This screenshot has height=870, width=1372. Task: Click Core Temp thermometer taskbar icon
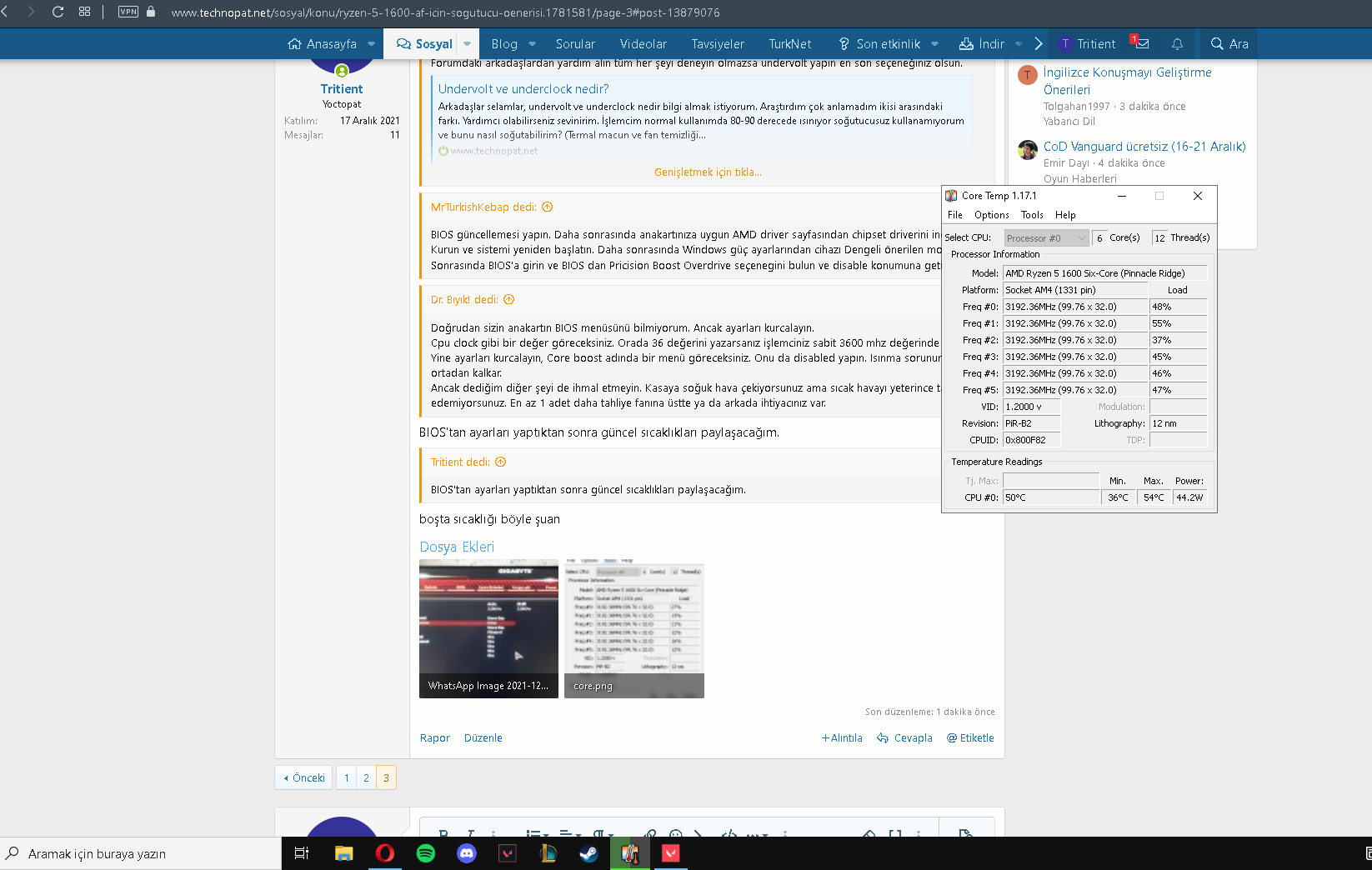(x=630, y=853)
